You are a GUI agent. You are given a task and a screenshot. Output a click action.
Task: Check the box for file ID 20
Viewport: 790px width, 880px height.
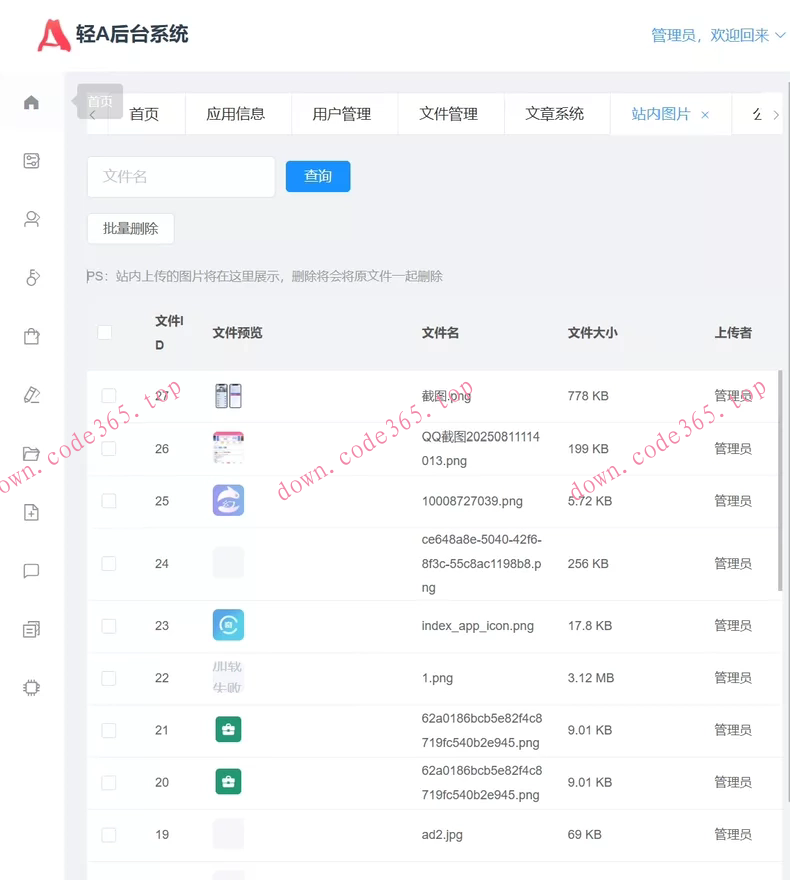109,782
